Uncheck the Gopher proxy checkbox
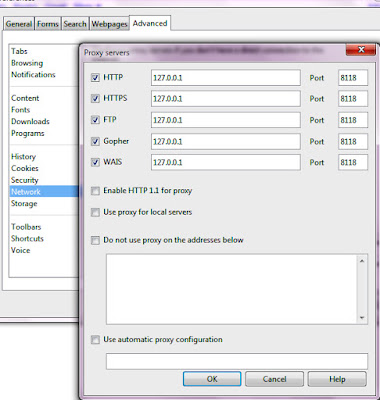This screenshot has width=380, height=400. coord(95,141)
